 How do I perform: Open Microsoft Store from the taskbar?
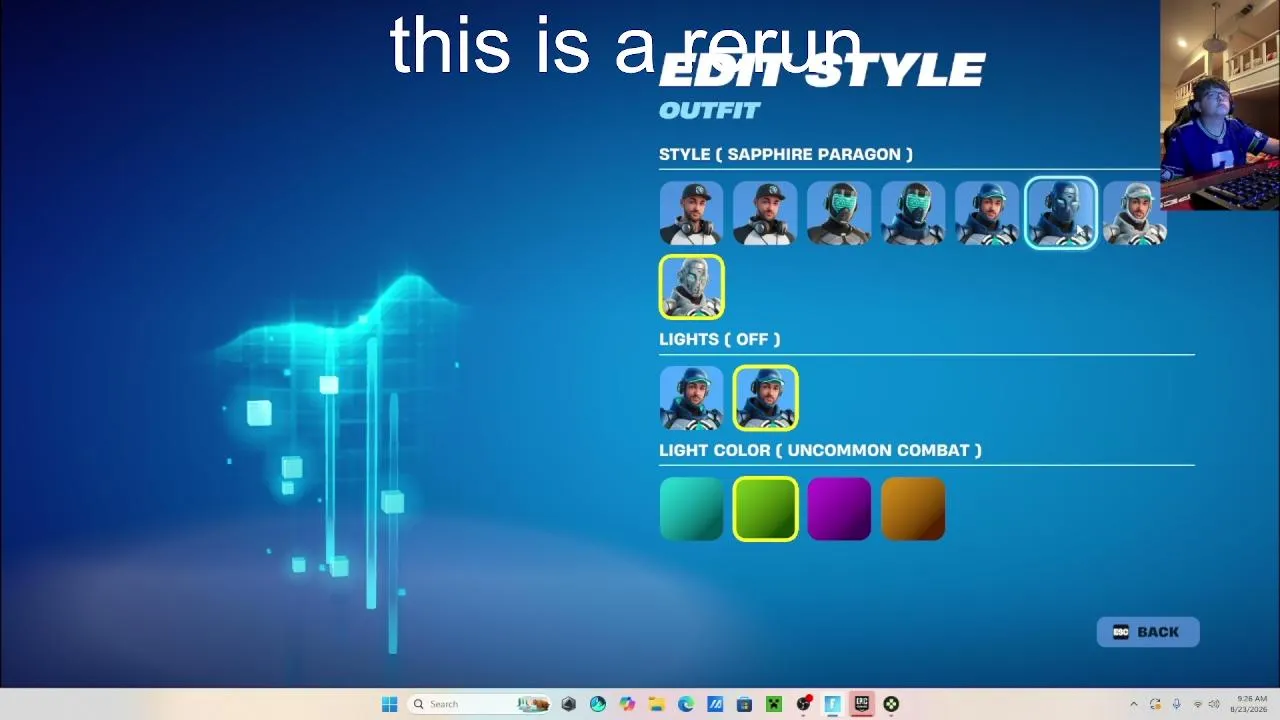point(744,704)
